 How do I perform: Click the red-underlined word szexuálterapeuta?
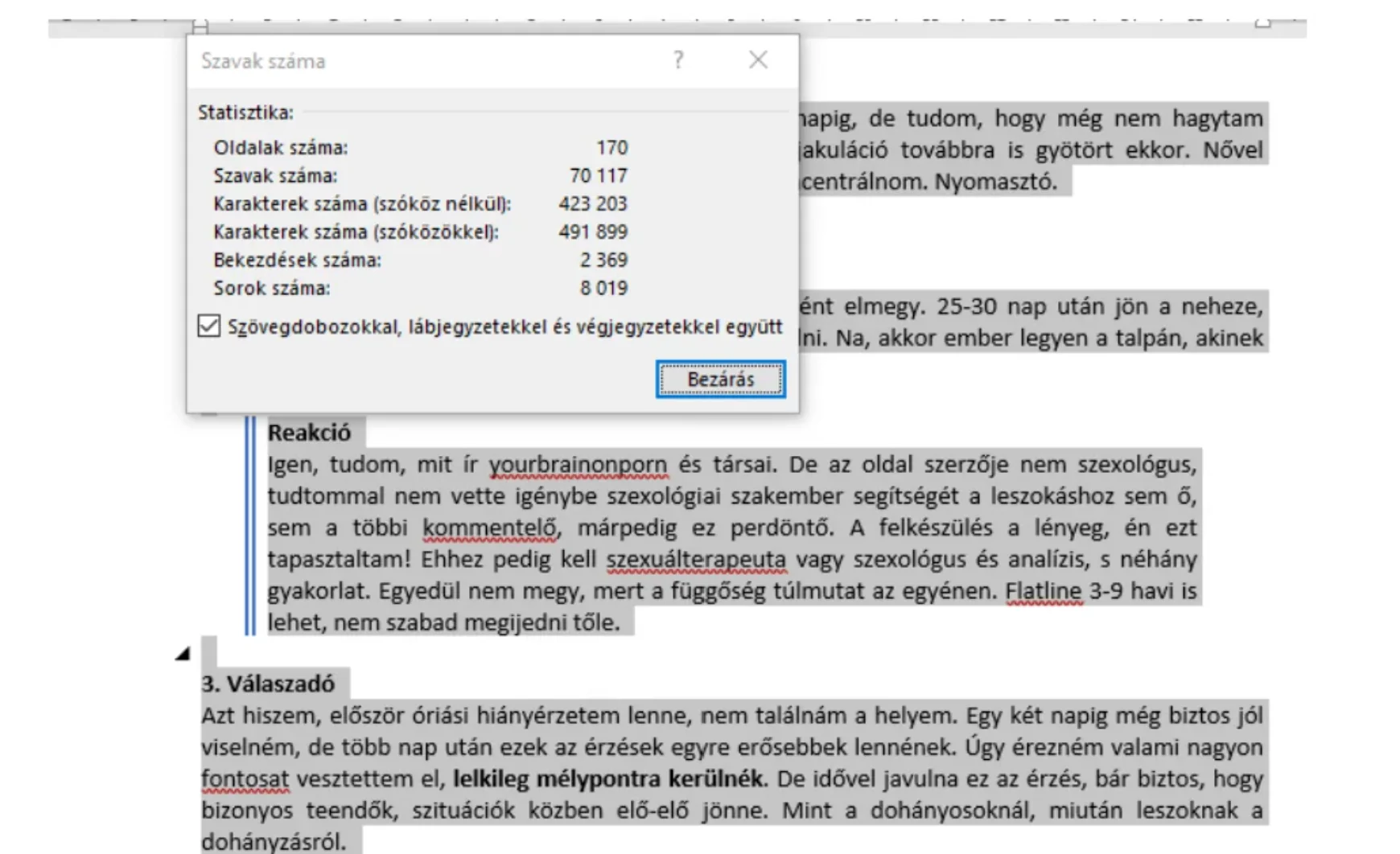point(695,560)
